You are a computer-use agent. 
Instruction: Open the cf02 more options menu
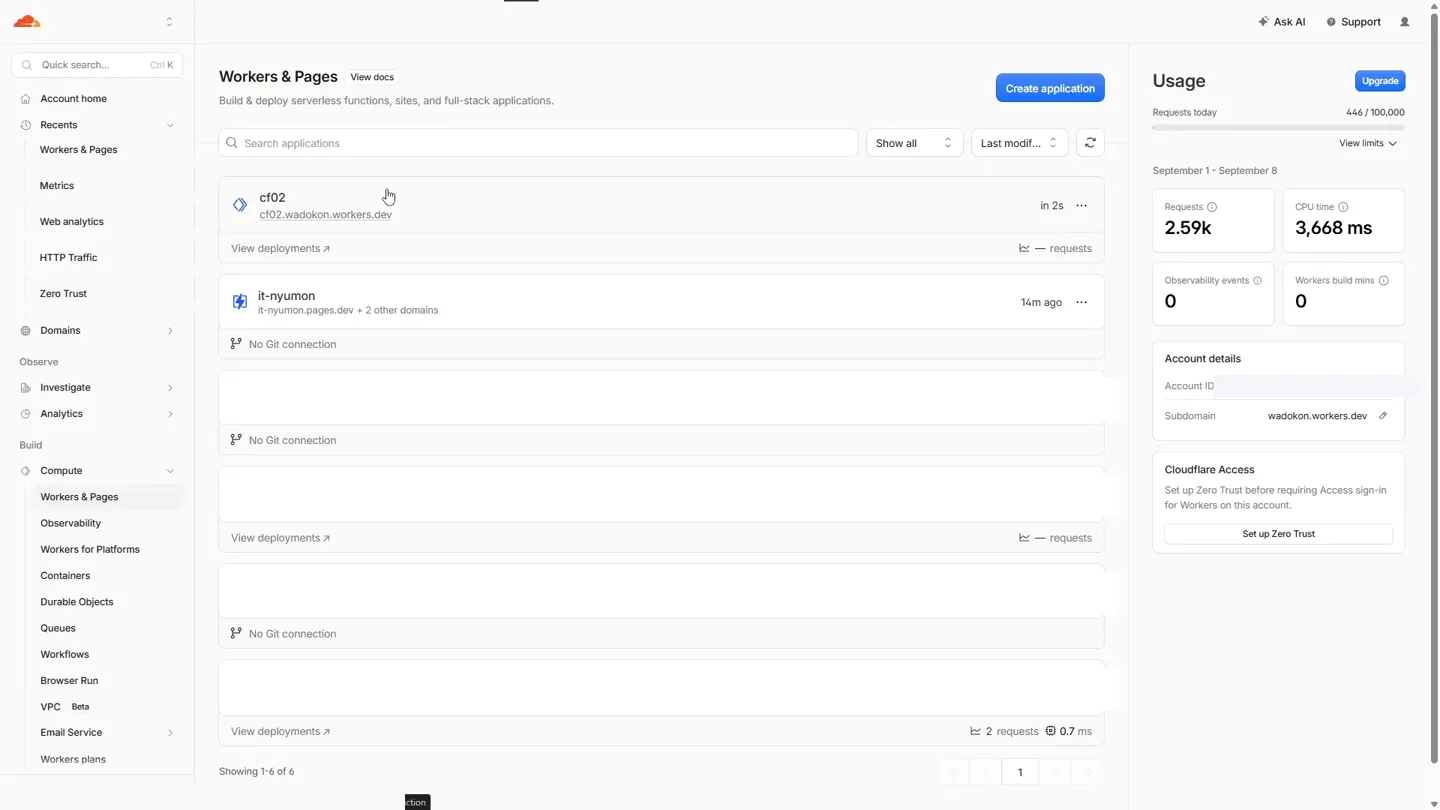tap(1081, 206)
